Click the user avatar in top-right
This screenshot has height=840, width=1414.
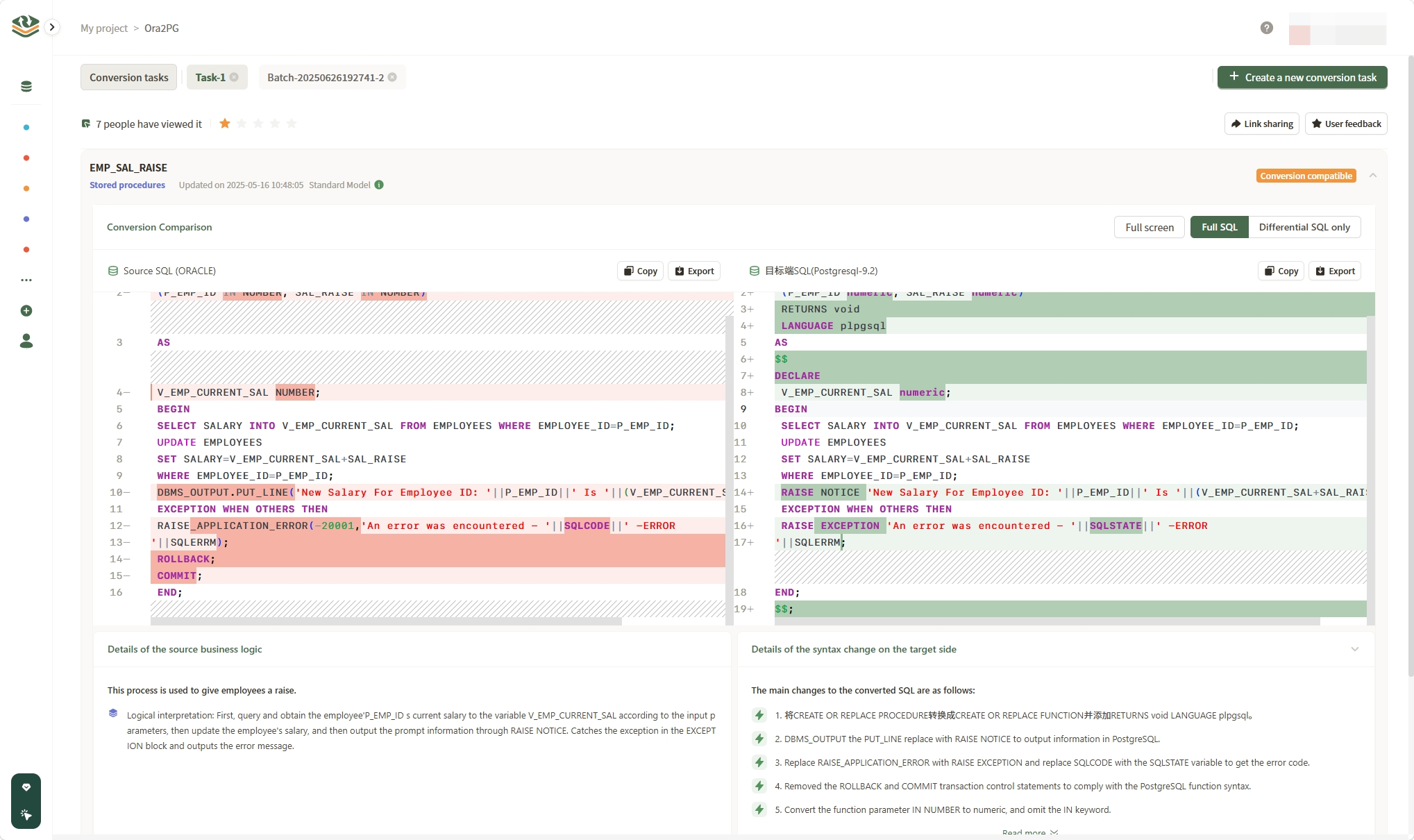tap(1337, 28)
